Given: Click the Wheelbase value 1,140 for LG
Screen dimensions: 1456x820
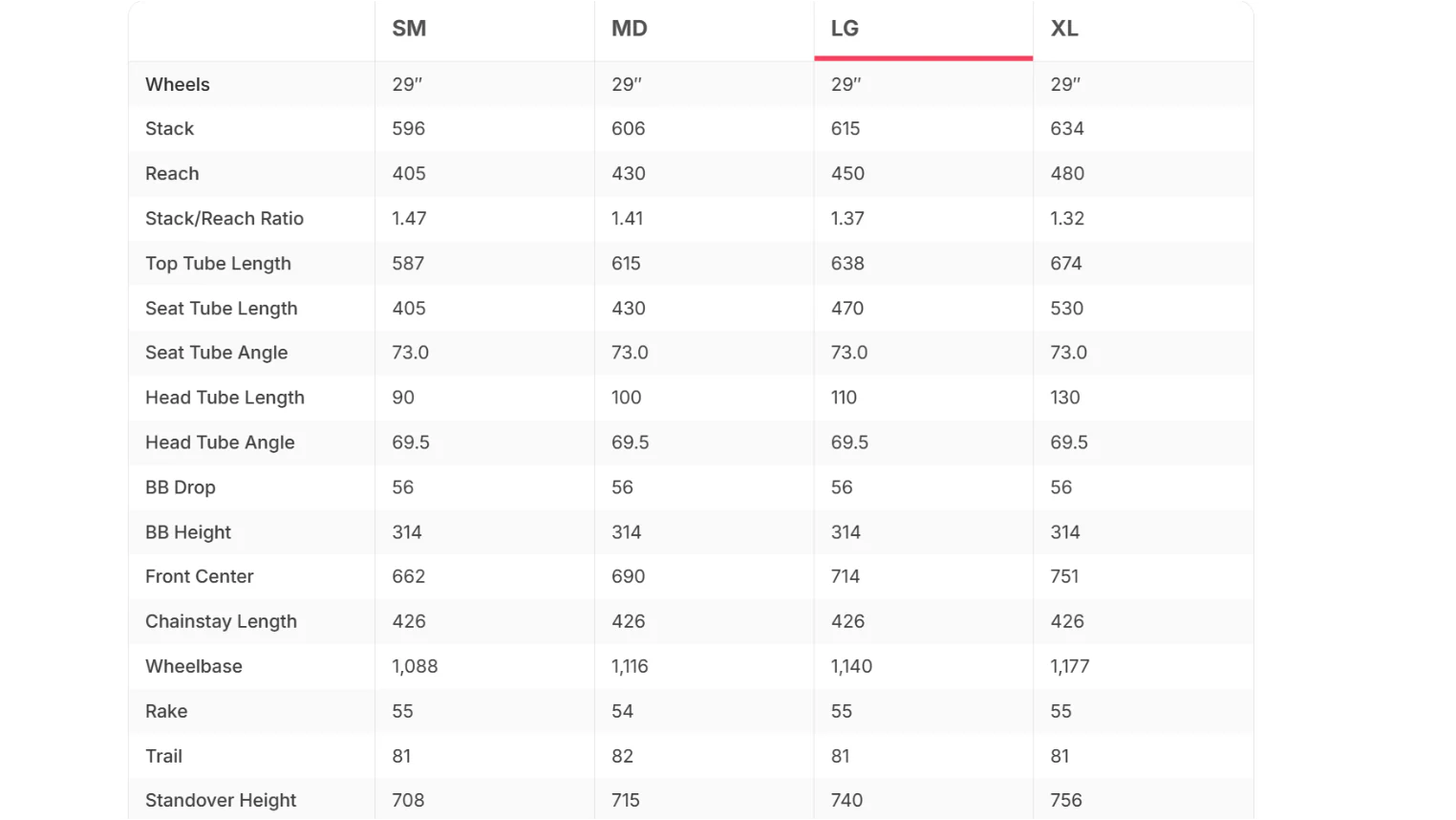Looking at the screenshot, I should point(851,666).
